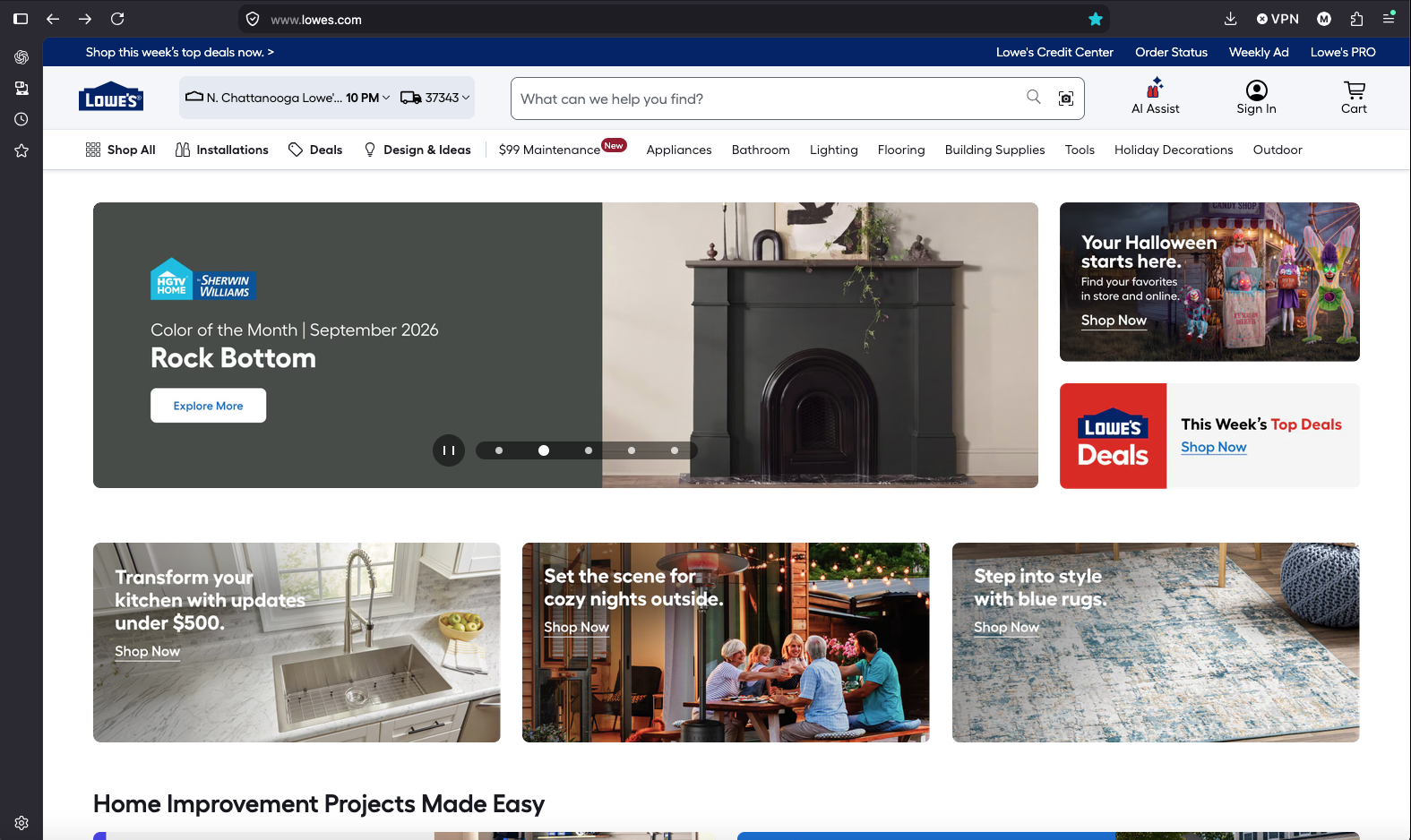
Task: Open the Appliances category
Action: [x=679, y=150]
